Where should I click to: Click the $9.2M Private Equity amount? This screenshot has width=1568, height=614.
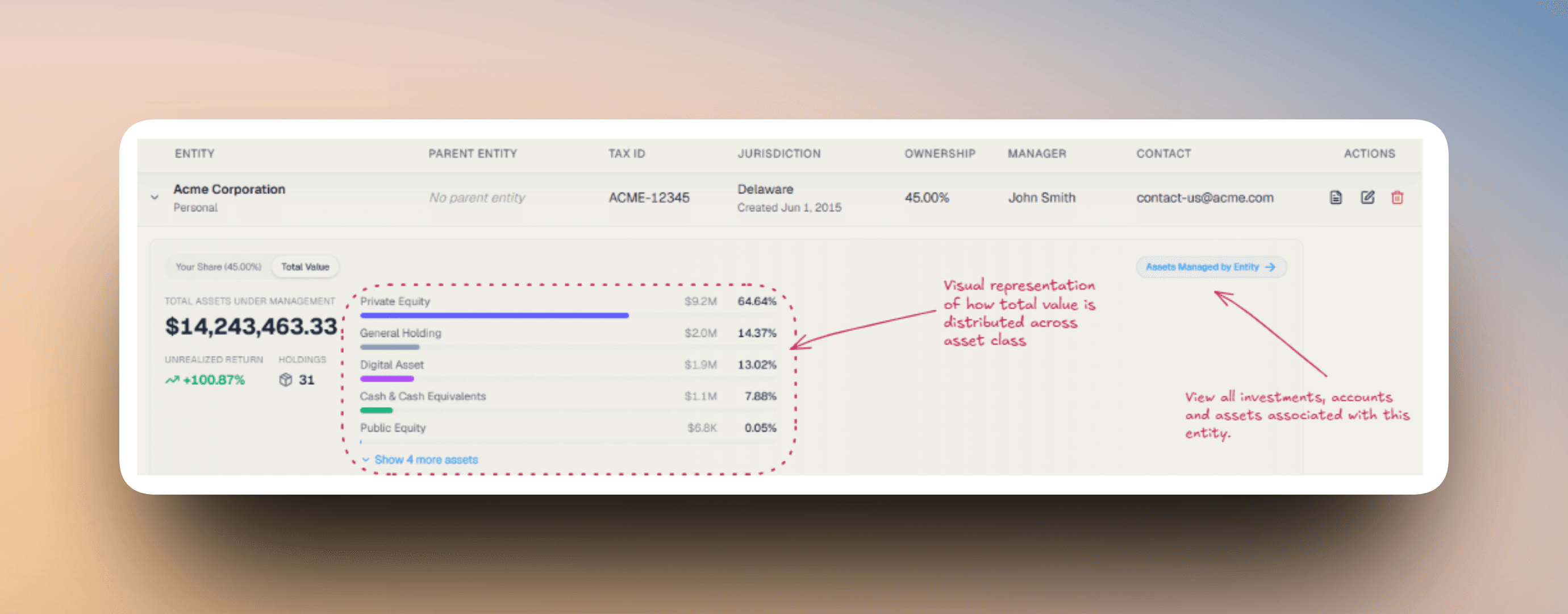point(700,301)
